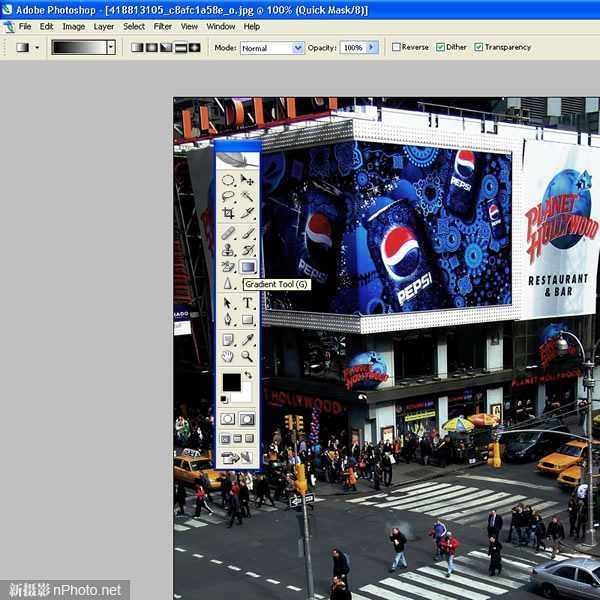Select the Horizontal Type tool
This screenshot has width=600, height=600.
pyautogui.click(x=247, y=303)
